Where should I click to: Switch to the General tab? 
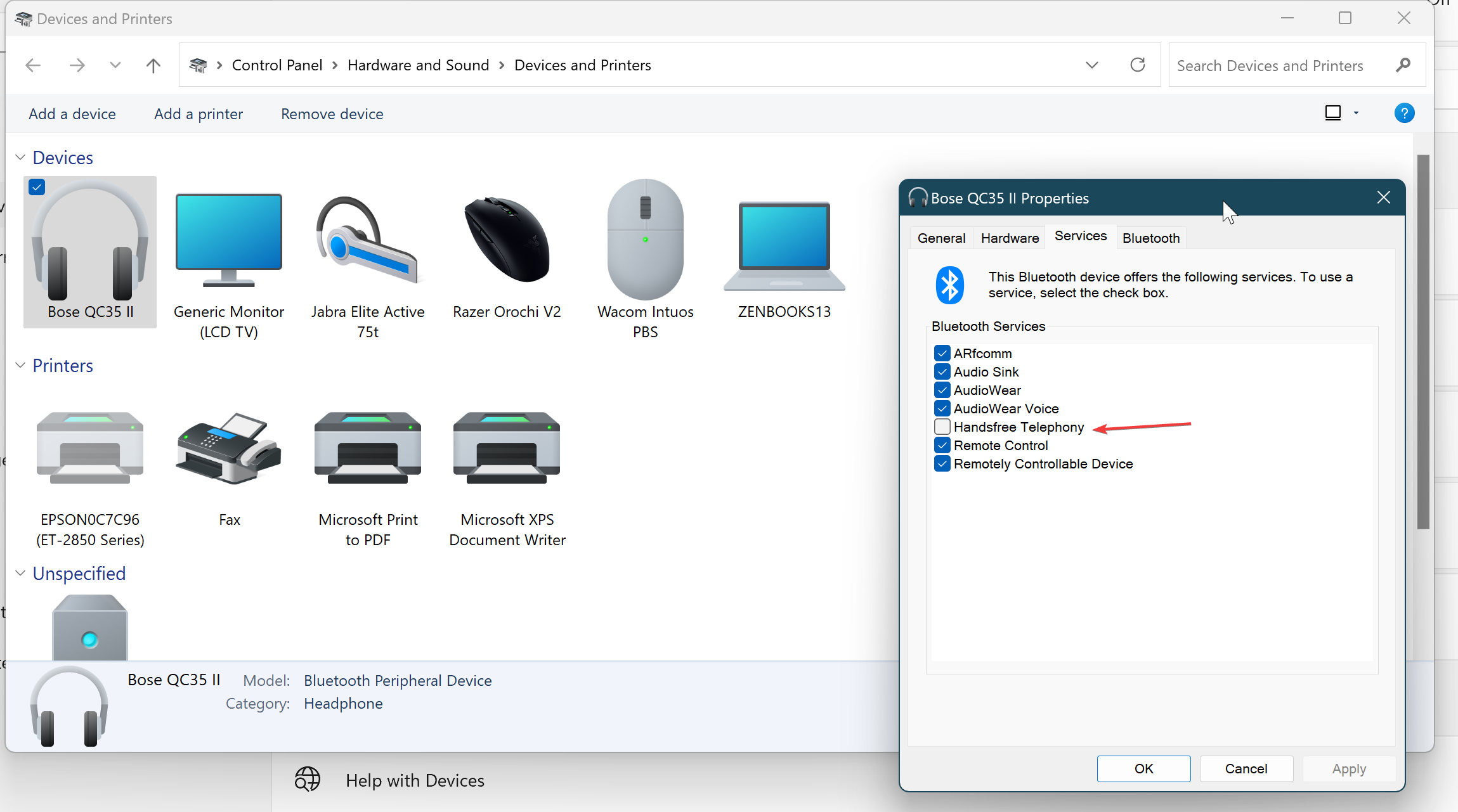click(x=941, y=238)
